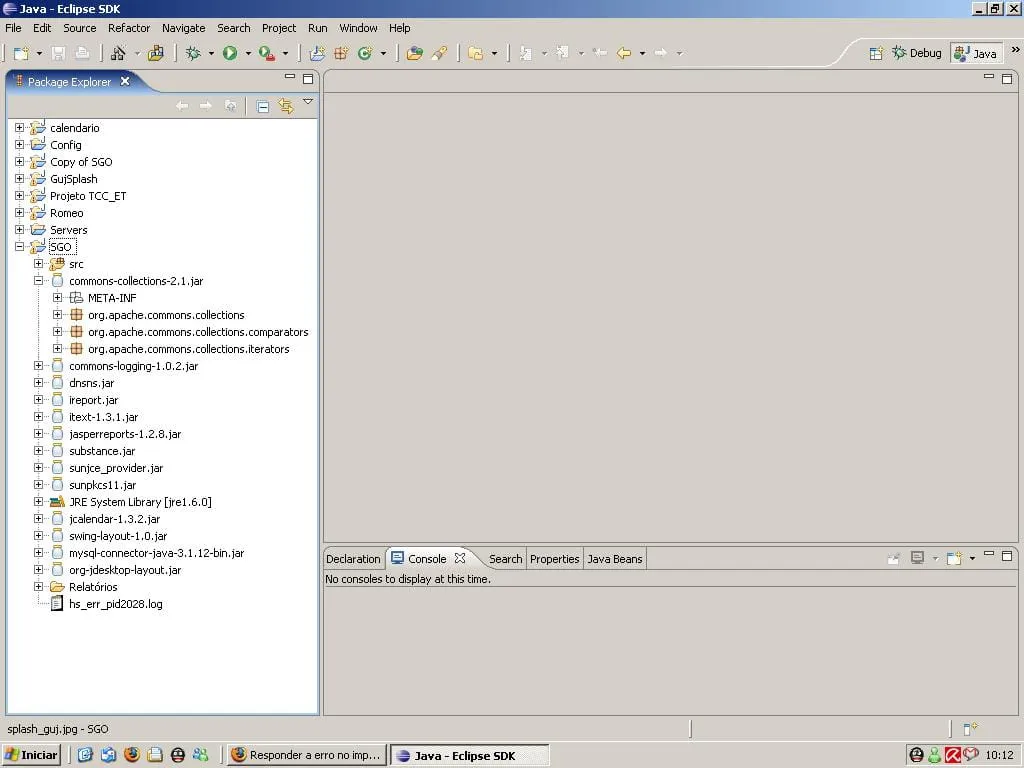
Task: Click the New Java Class icon
Action: pyautogui.click(x=365, y=53)
